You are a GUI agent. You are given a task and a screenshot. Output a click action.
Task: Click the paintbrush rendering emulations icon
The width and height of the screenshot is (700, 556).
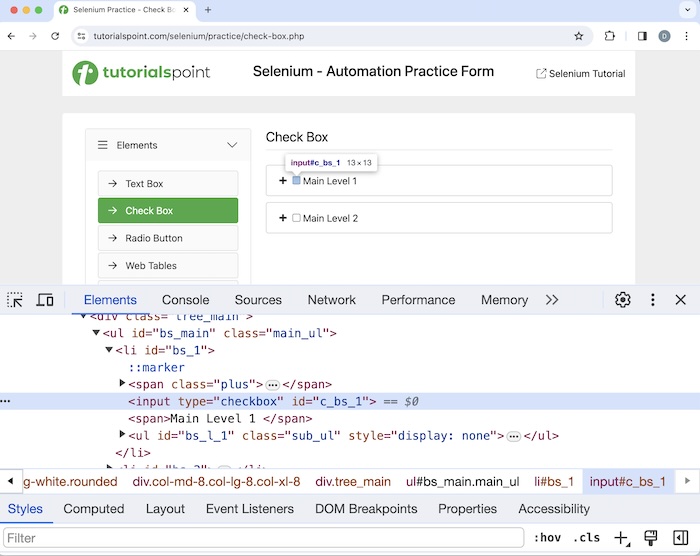[651, 538]
